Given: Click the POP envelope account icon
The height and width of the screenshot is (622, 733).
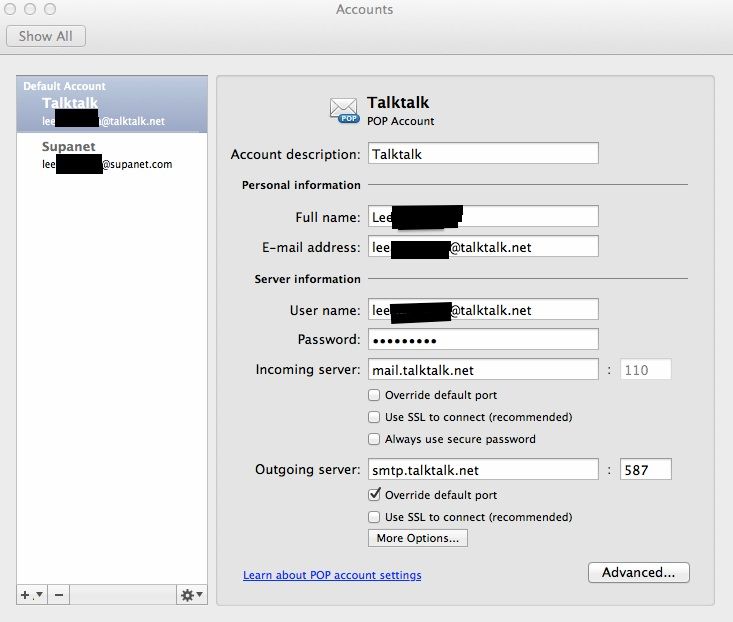Looking at the screenshot, I should click(344, 109).
